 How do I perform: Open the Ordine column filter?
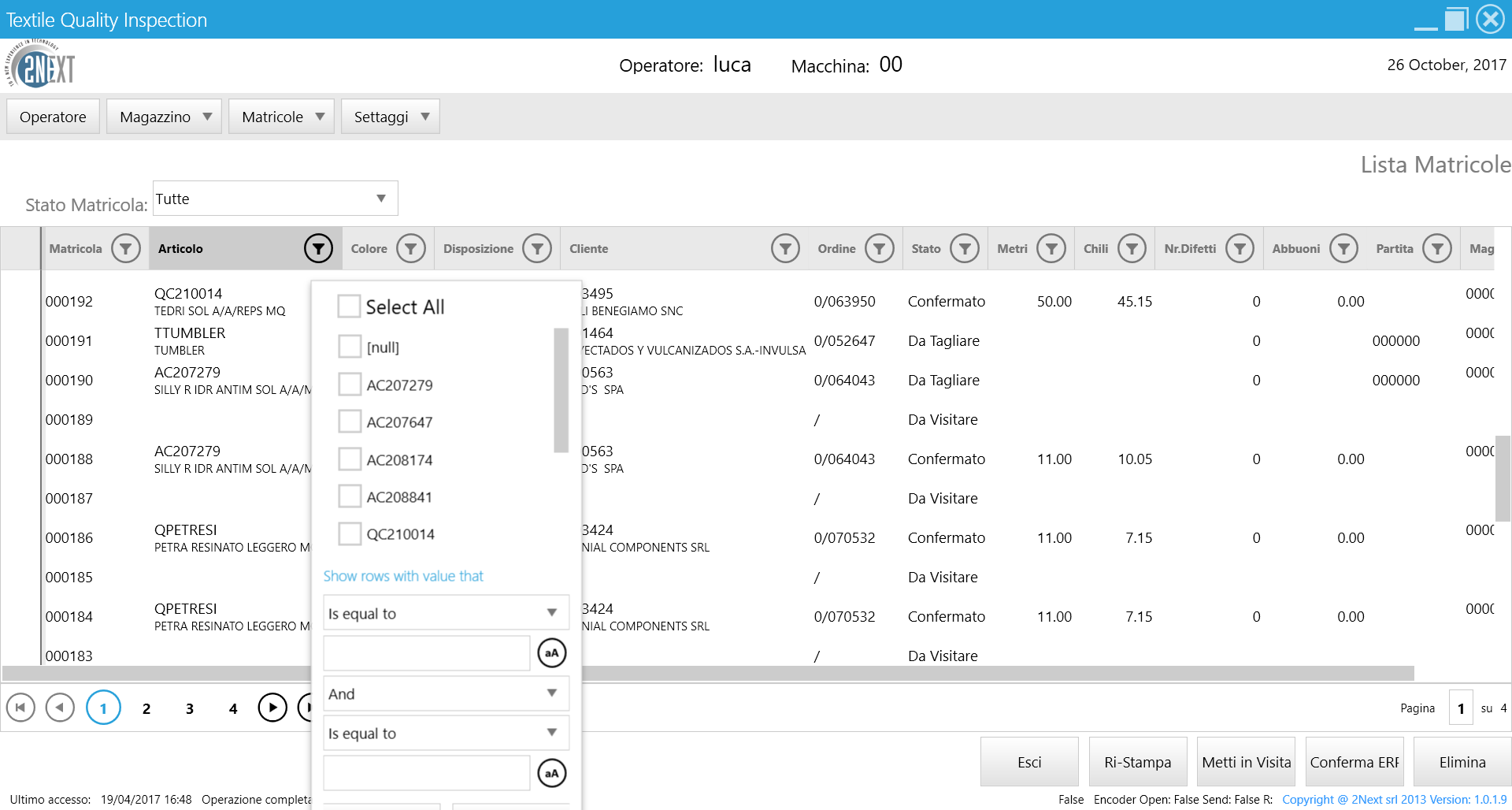[880, 248]
